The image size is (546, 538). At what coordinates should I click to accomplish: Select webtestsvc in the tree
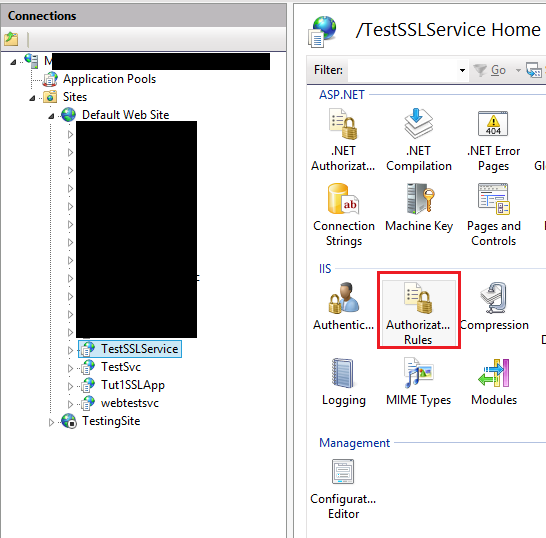tap(130, 403)
